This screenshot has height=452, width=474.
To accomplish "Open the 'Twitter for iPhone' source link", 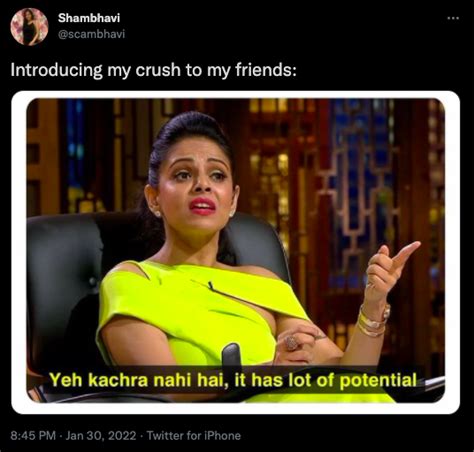I will [x=194, y=435].
